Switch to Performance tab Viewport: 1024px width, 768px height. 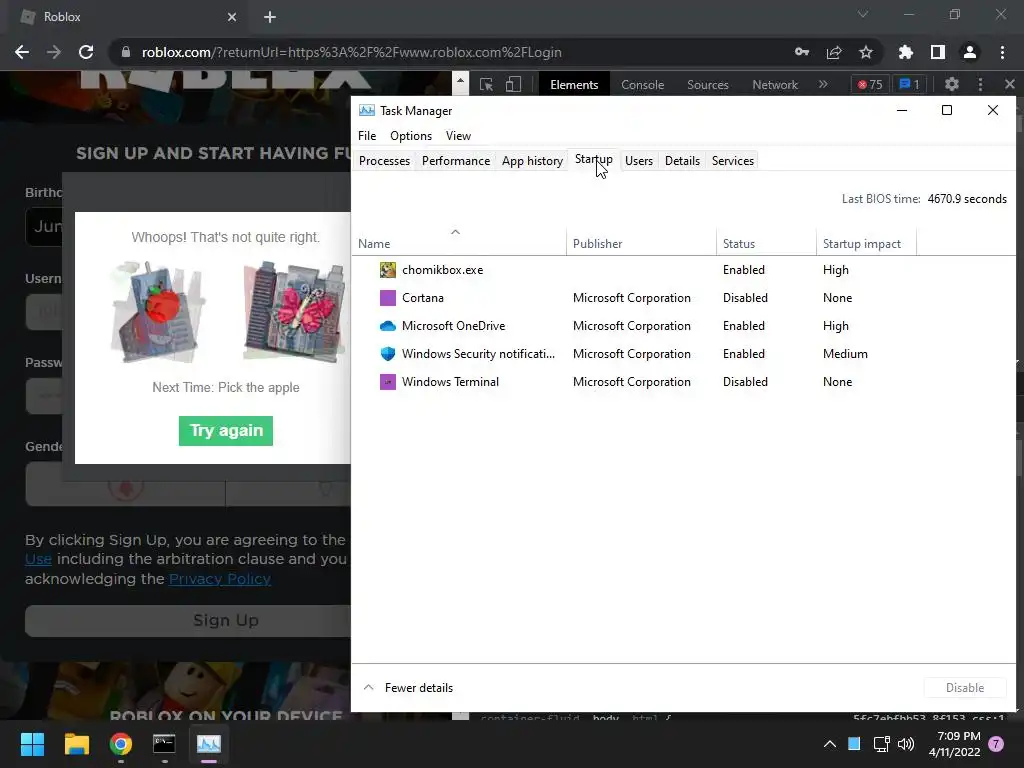point(456,161)
